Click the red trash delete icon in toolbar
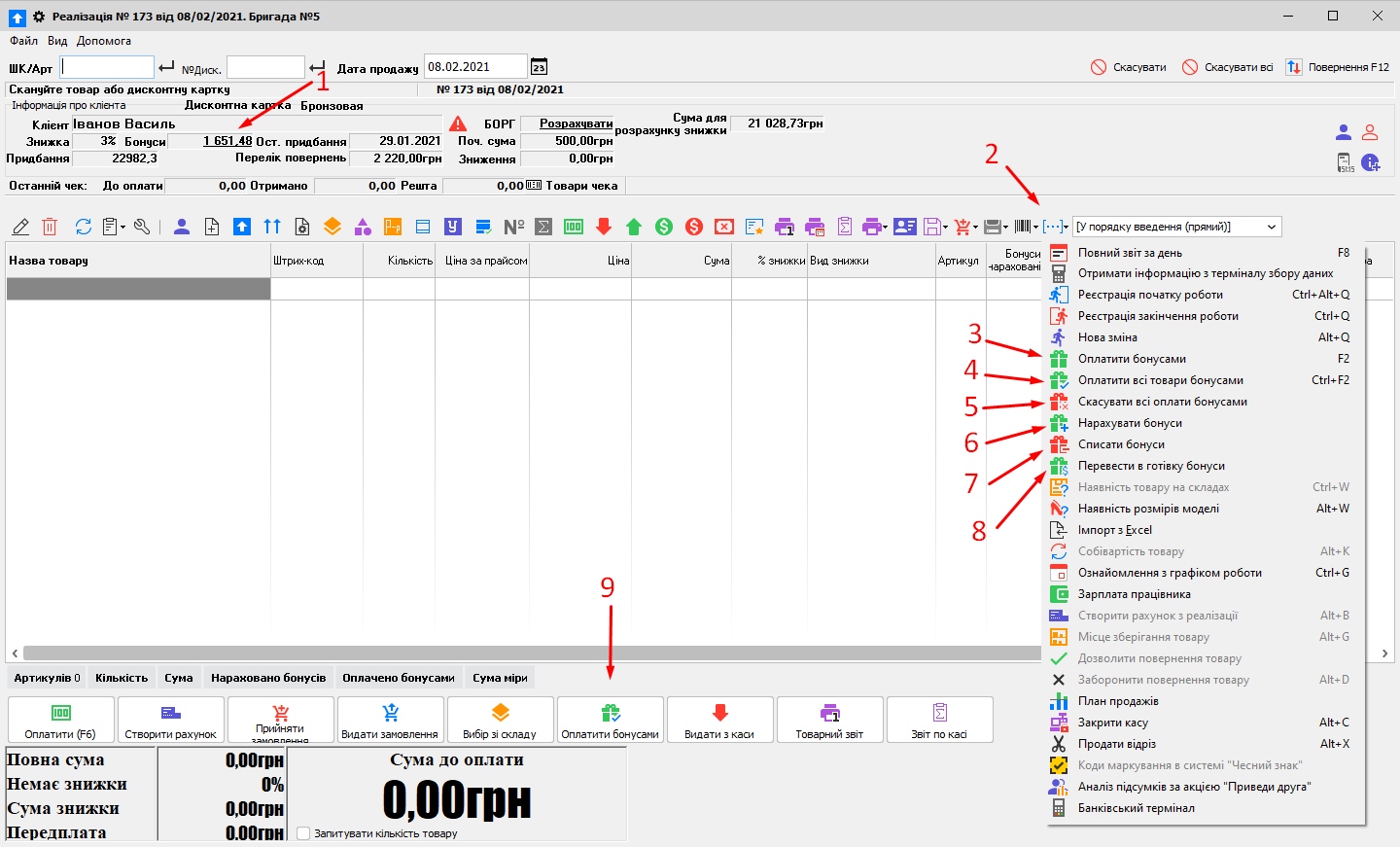This screenshot has width=1400, height=847. tap(50, 227)
